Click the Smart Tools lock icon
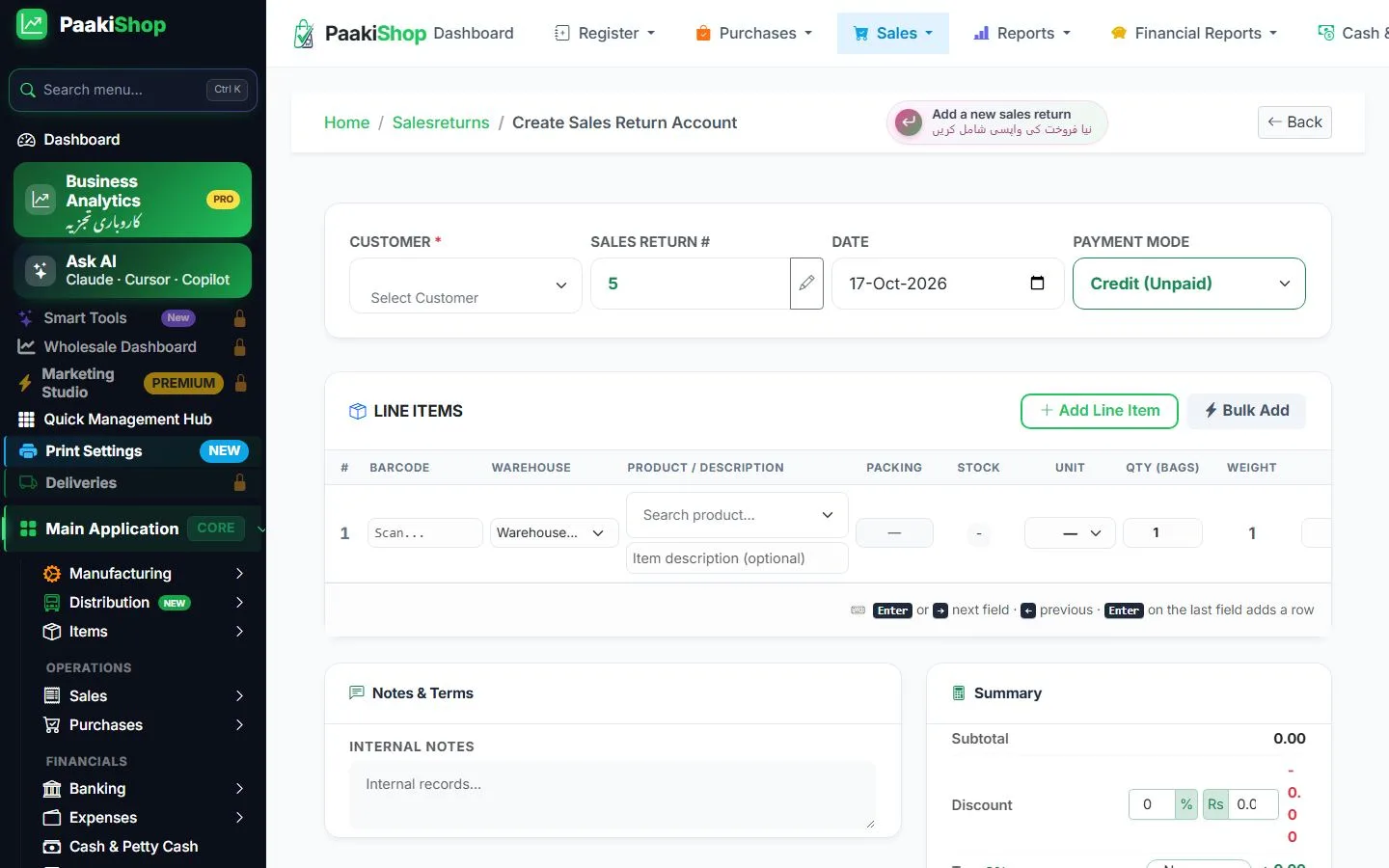The image size is (1389, 868). (240, 318)
